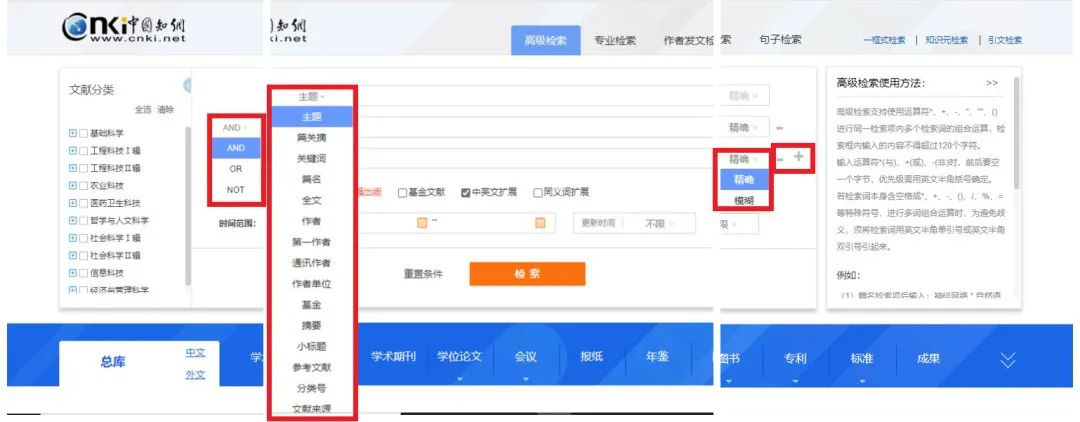Image resolution: width=1080 pixels, height=422 pixels.
Task: Expand the 社会科学Ⅱ辑 plus icon
Action: pyautogui.click(x=72, y=255)
